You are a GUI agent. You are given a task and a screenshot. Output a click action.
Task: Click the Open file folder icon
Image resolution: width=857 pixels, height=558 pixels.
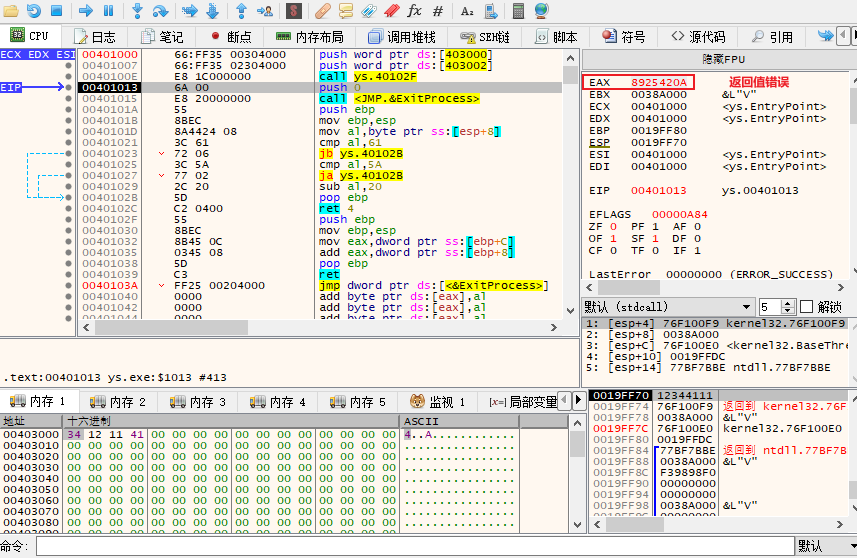[x=9, y=11]
